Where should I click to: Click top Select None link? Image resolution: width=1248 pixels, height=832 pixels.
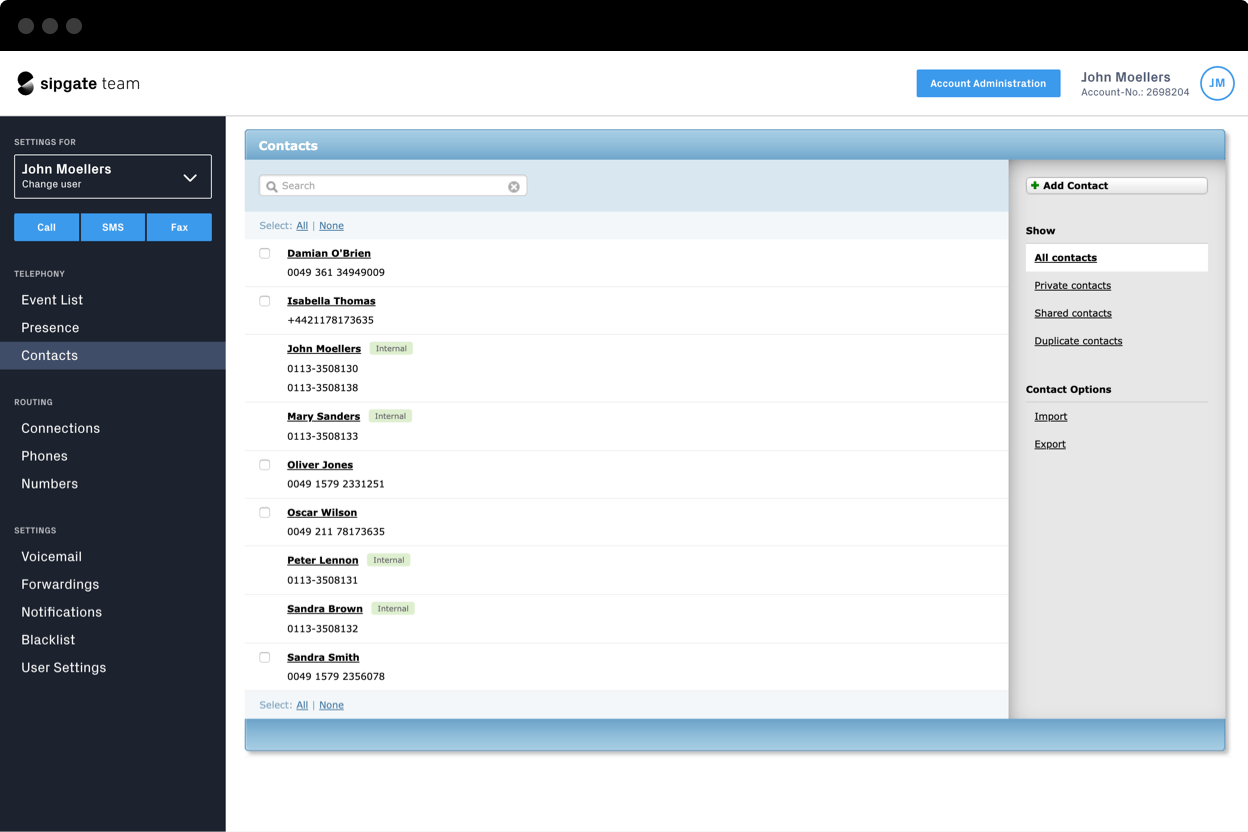tap(331, 226)
